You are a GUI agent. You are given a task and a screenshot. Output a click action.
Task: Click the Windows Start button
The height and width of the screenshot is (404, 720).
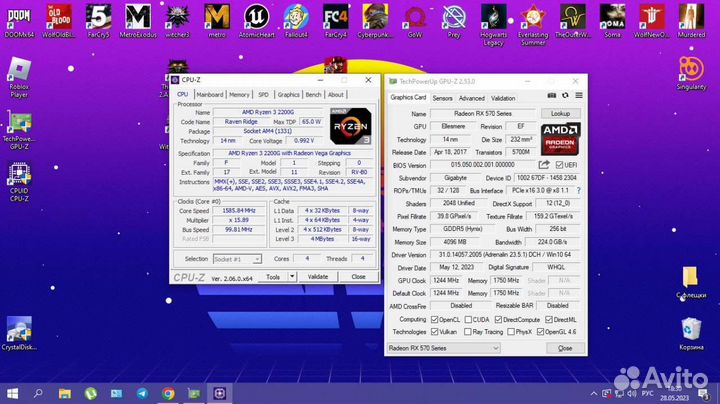click(13, 393)
